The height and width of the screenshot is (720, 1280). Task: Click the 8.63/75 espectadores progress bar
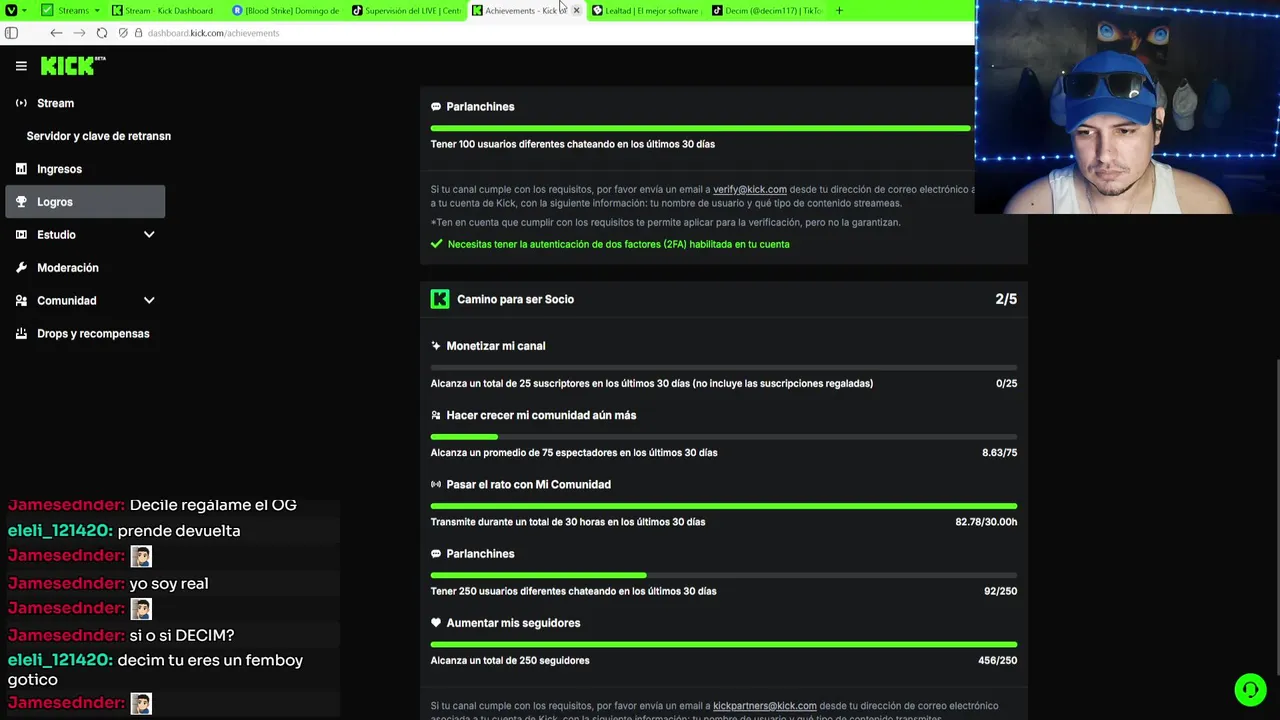pyautogui.click(x=724, y=437)
